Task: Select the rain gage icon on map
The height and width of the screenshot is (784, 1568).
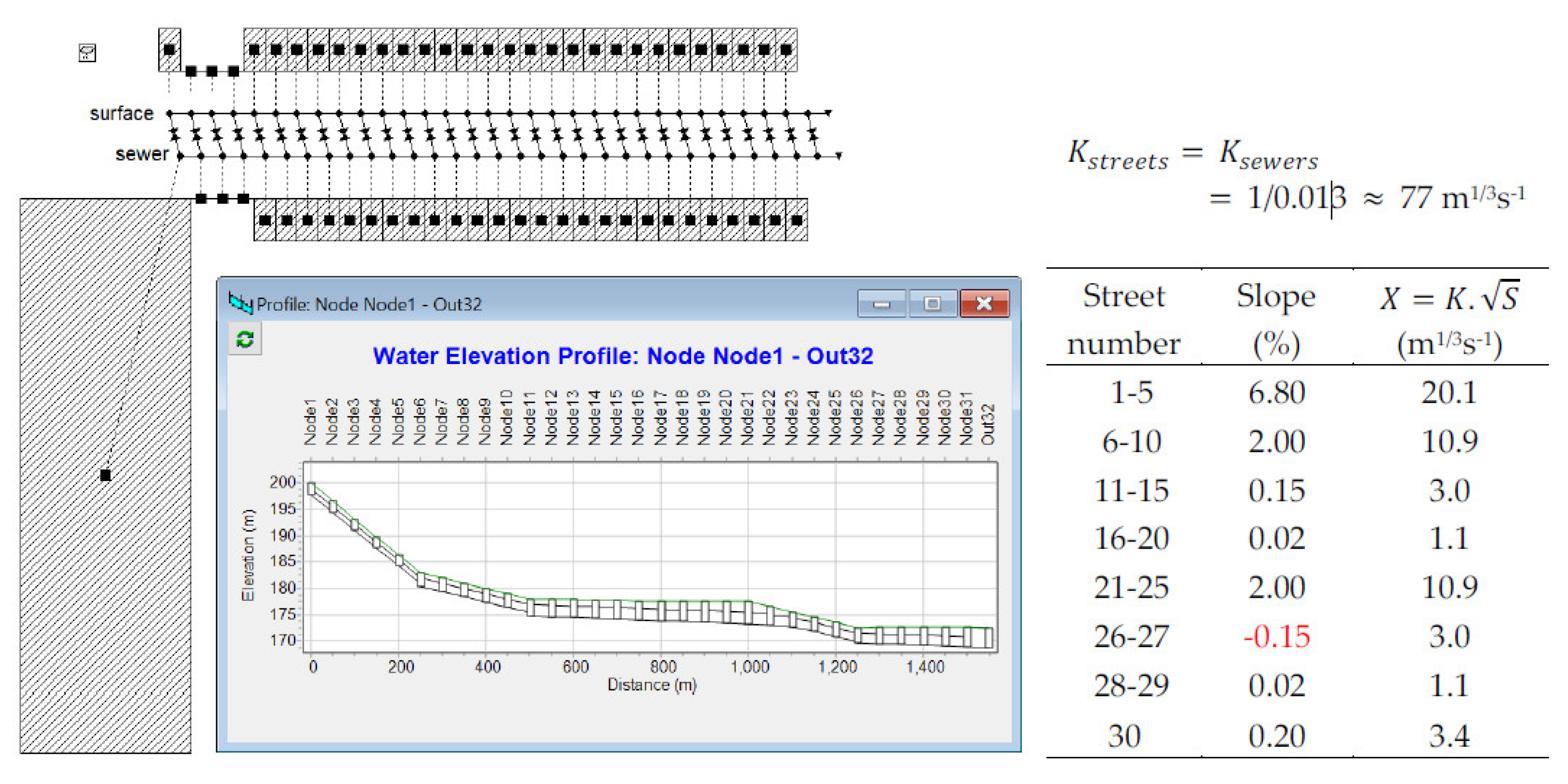Action: (88, 53)
